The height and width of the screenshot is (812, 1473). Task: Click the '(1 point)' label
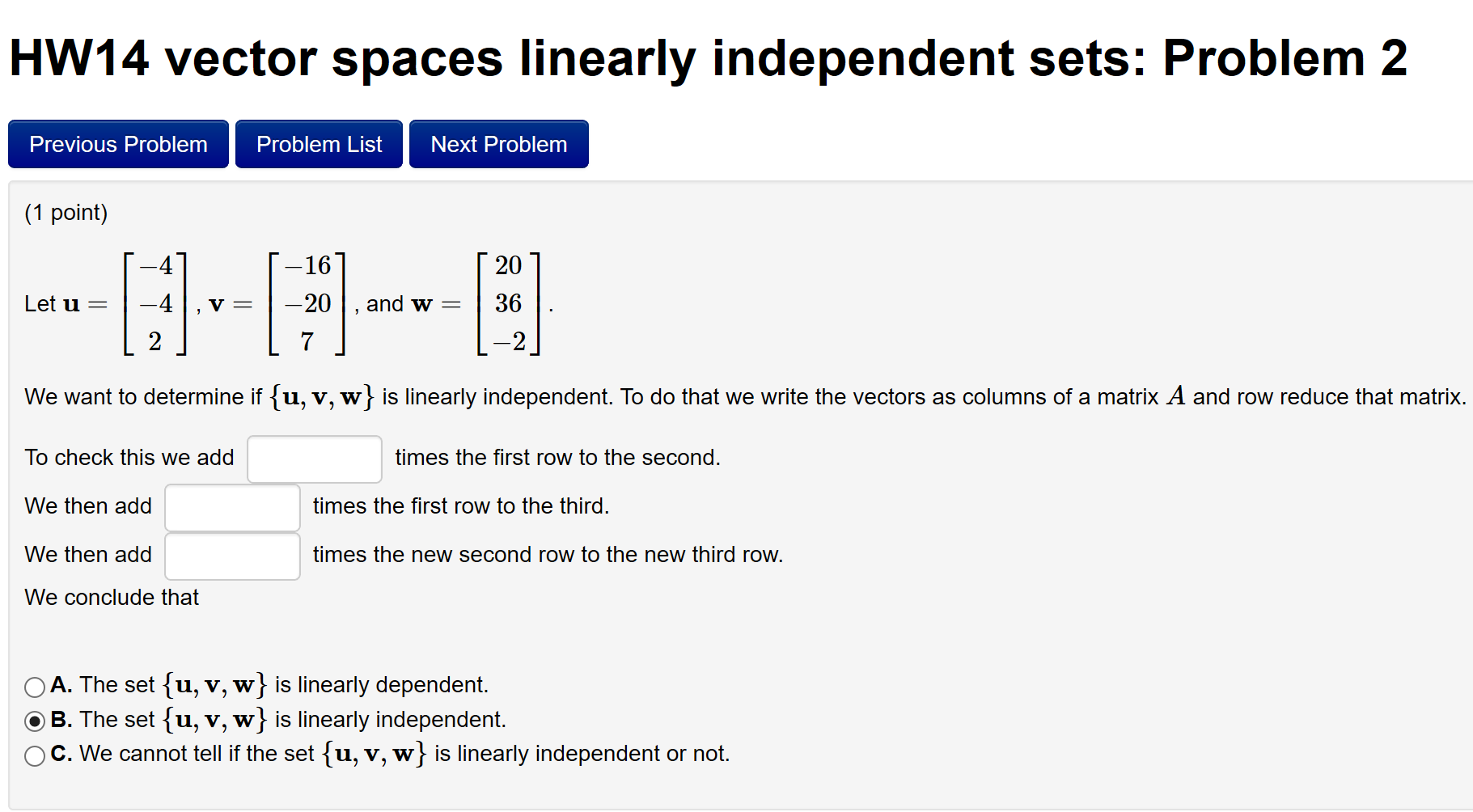(66, 212)
